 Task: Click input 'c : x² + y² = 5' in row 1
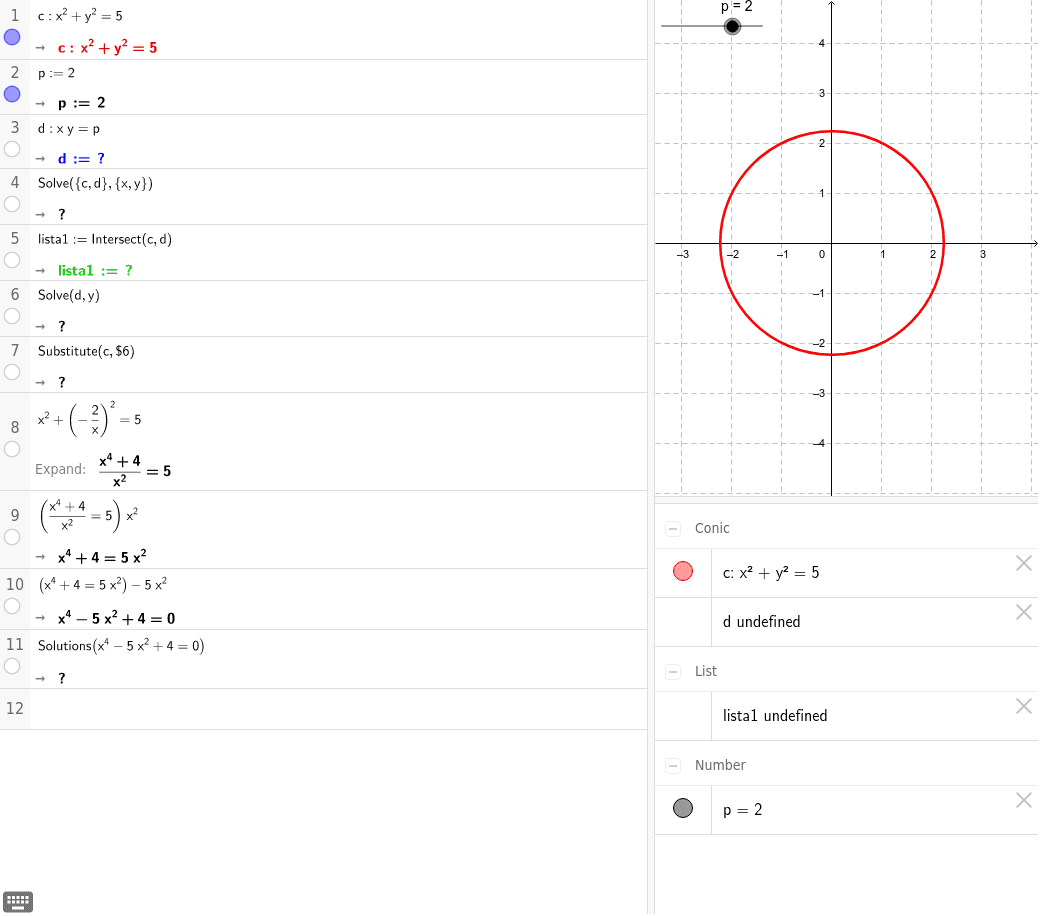tap(80, 15)
